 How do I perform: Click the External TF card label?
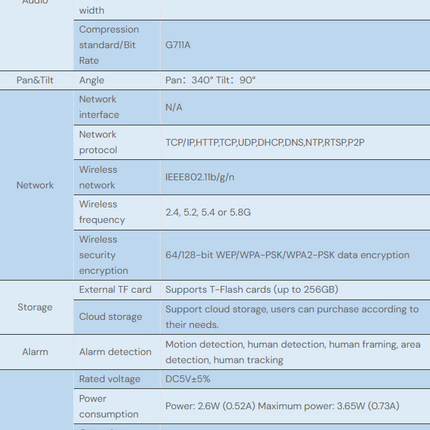(x=115, y=290)
